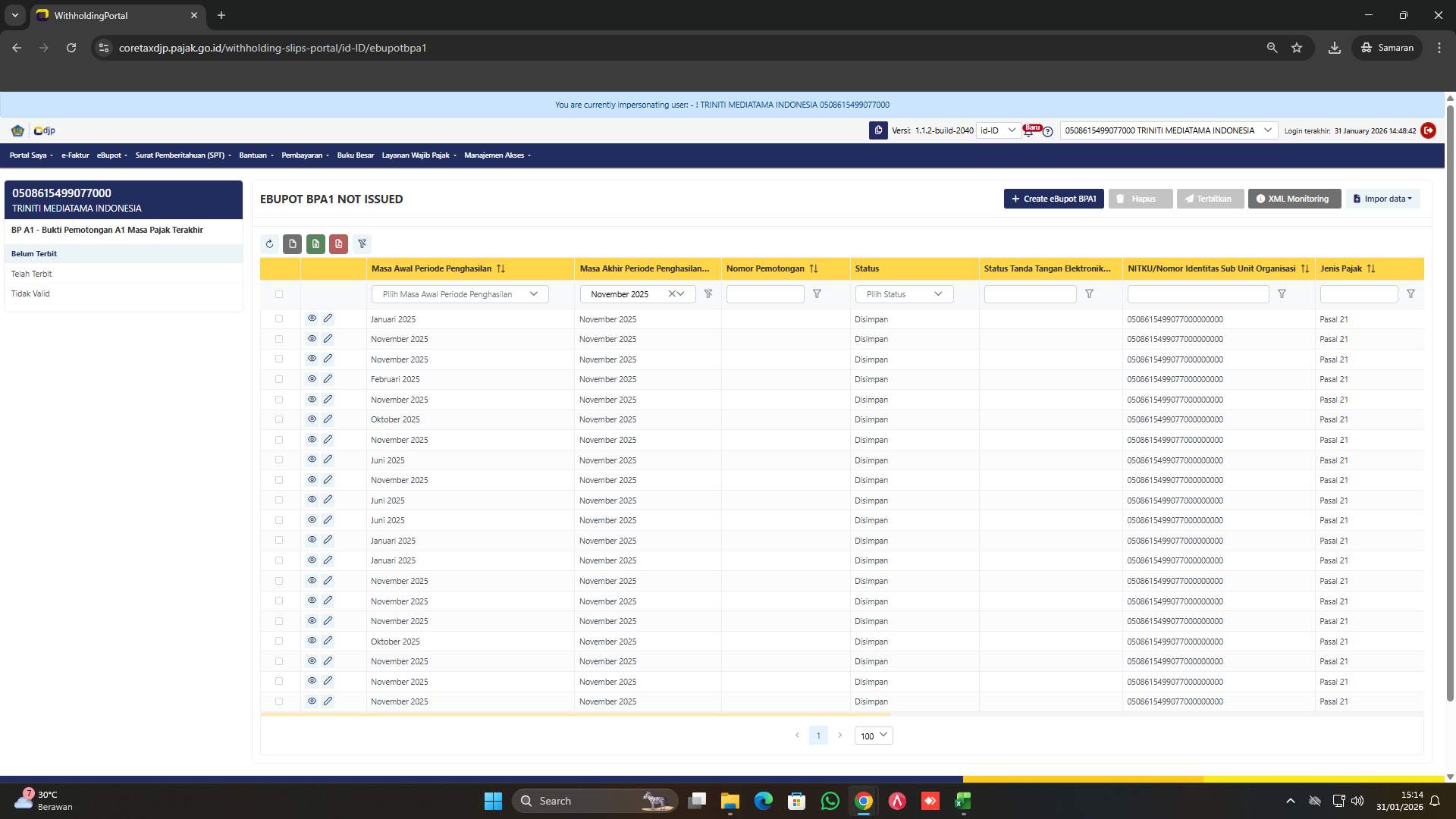The image size is (1456, 819).
Task: Sort by Masa Awal Periode Penghasilan column
Action: click(500, 268)
